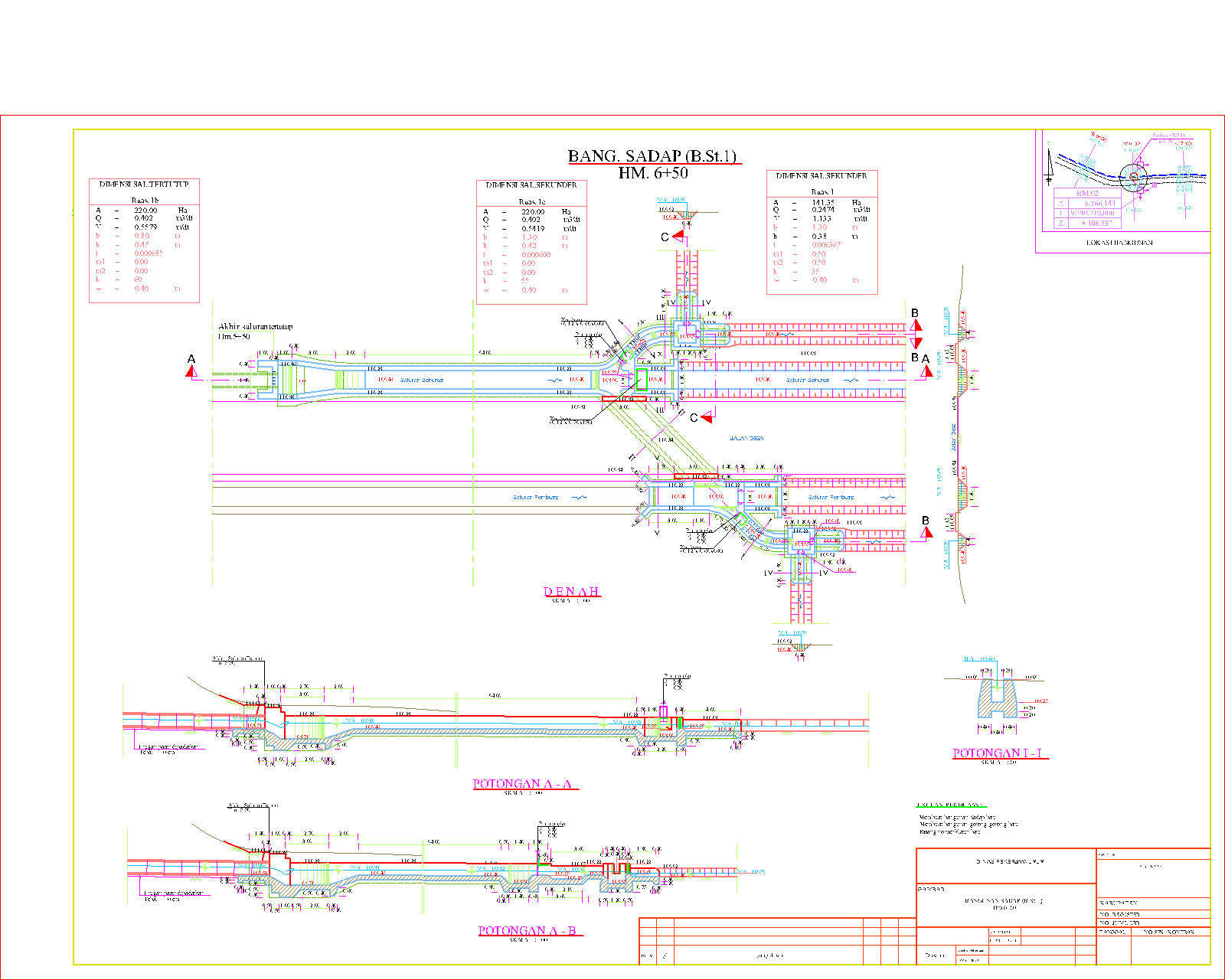Click the "DENAH" plan view title
1225x980 pixels.
click(x=571, y=592)
